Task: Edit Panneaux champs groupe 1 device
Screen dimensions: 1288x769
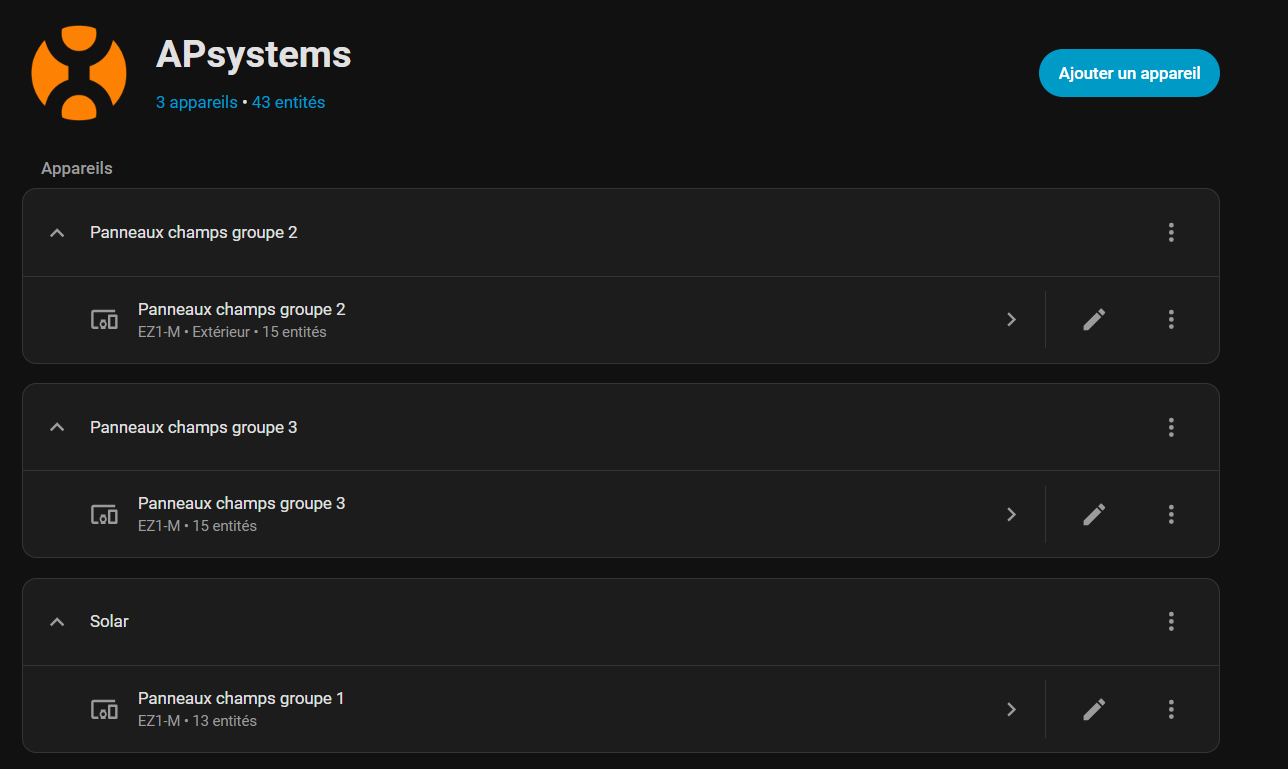Action: (x=1094, y=709)
